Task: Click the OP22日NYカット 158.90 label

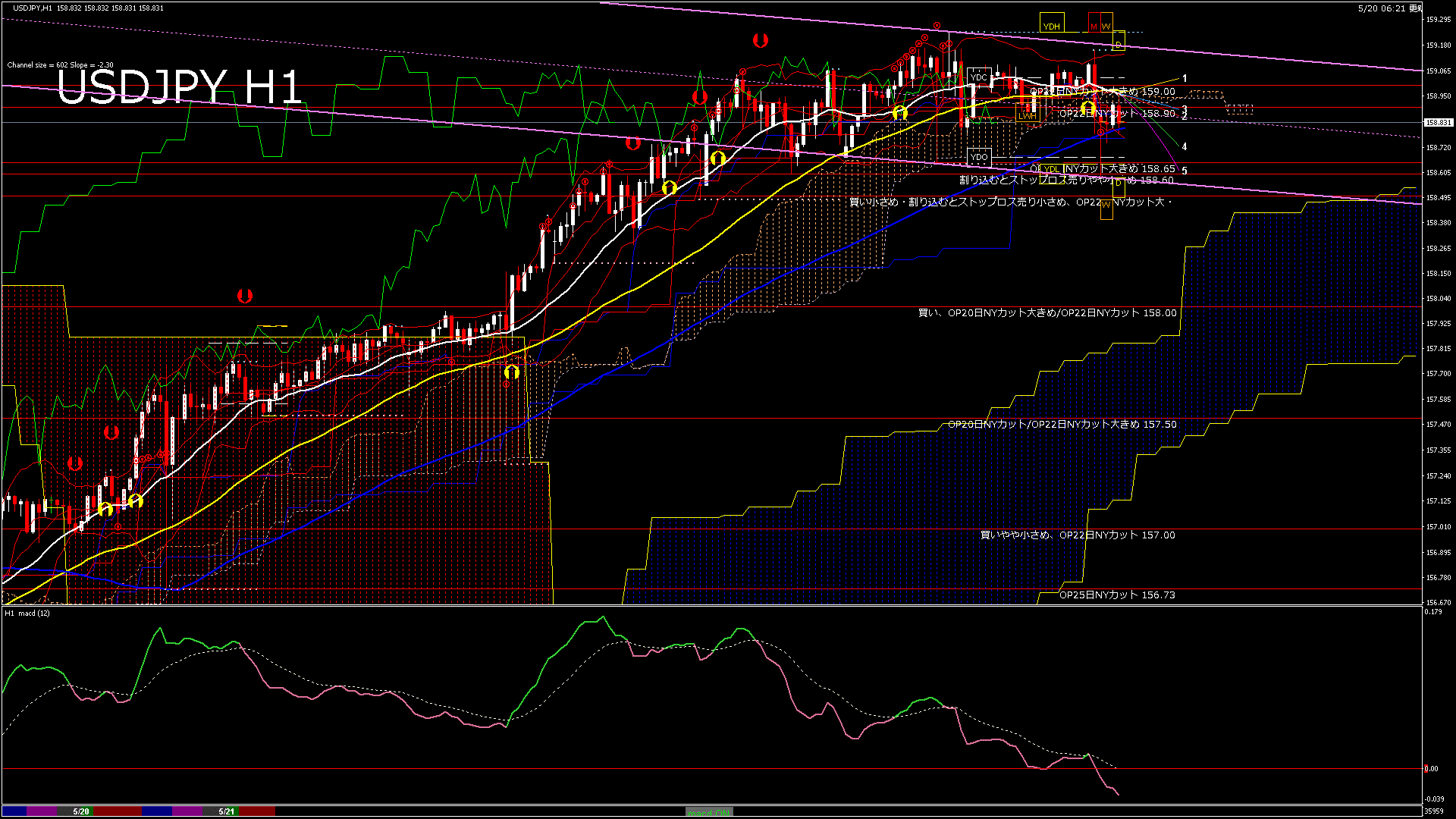Action: tap(1117, 113)
